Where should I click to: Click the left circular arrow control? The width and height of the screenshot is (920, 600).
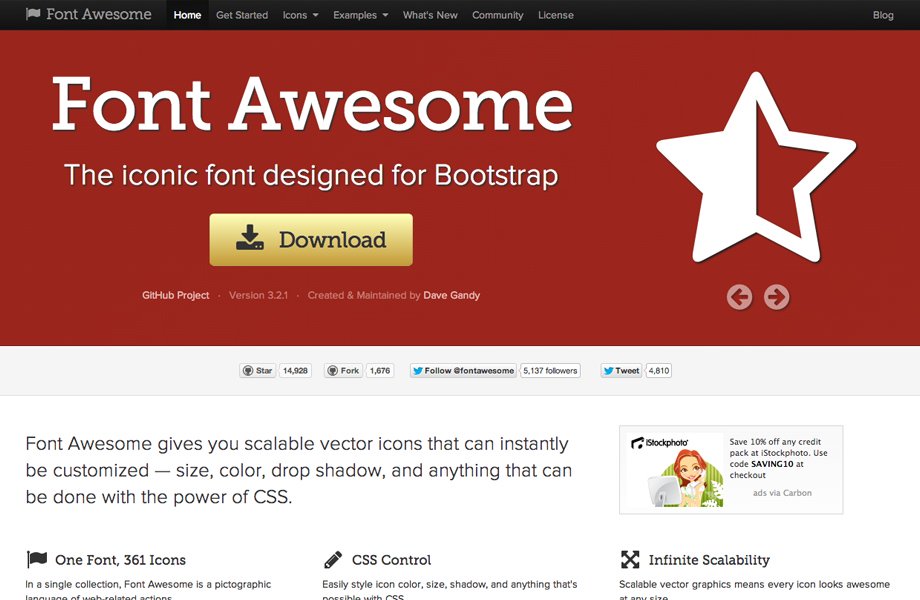739,297
